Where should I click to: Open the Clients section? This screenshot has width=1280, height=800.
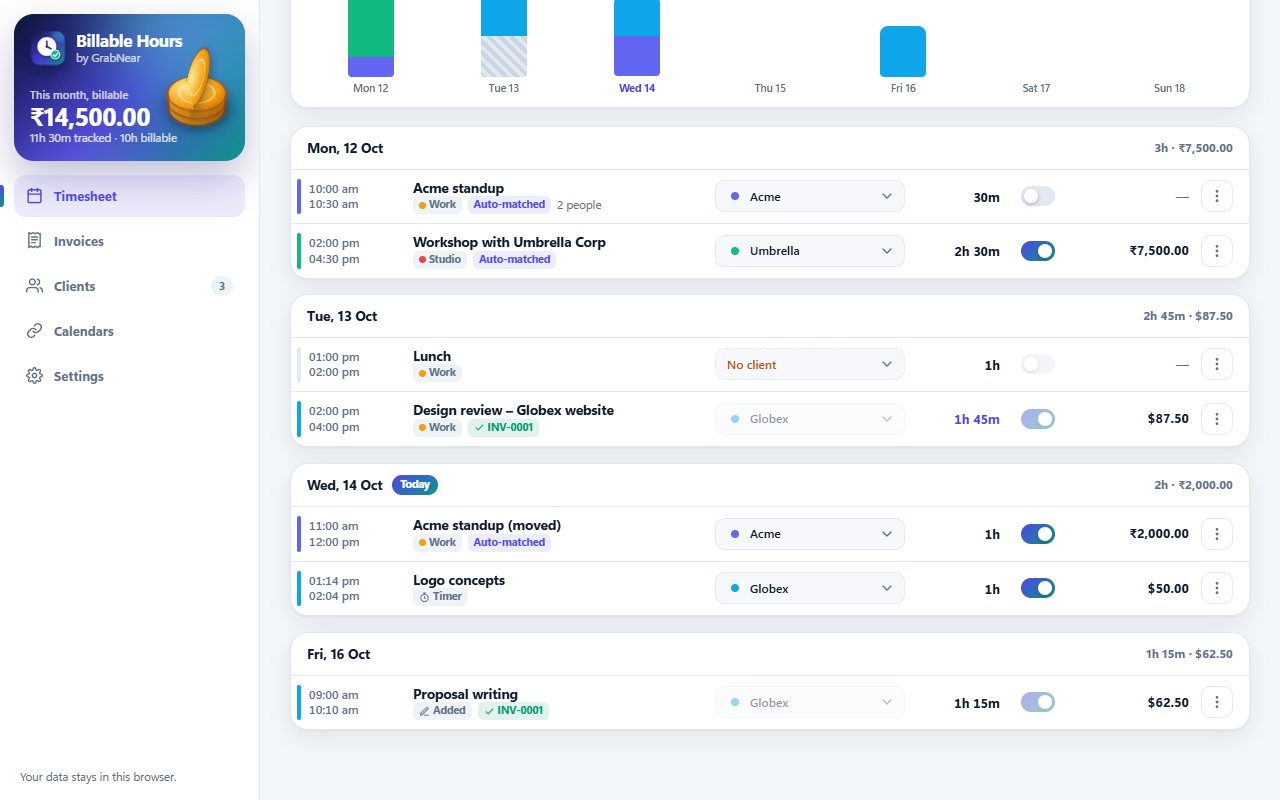point(129,286)
